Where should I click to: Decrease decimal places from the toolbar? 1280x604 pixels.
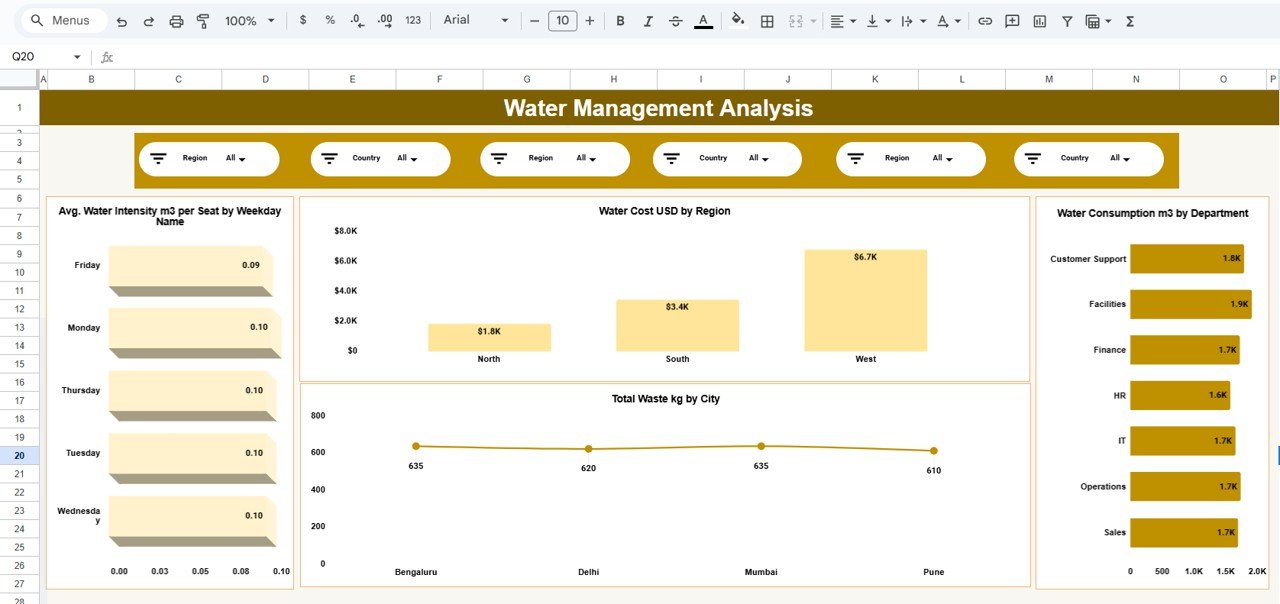[355, 20]
